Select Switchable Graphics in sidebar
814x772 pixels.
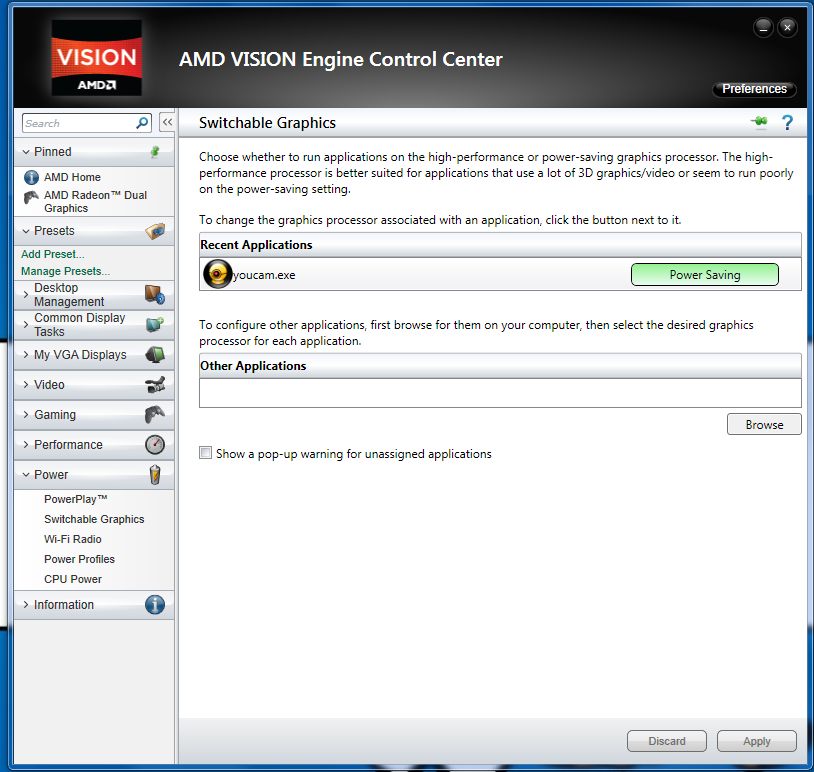click(94, 519)
